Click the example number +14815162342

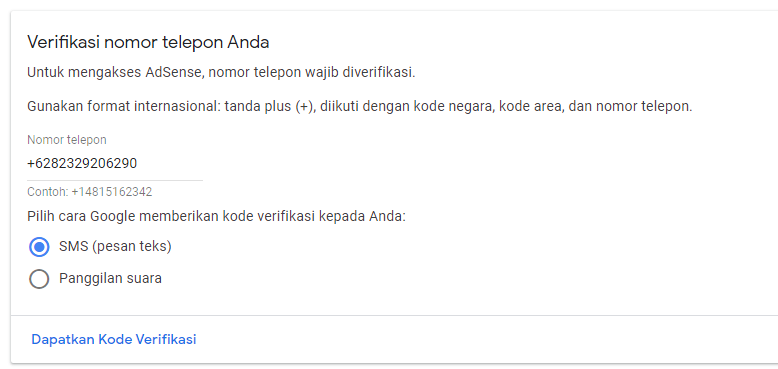point(112,192)
